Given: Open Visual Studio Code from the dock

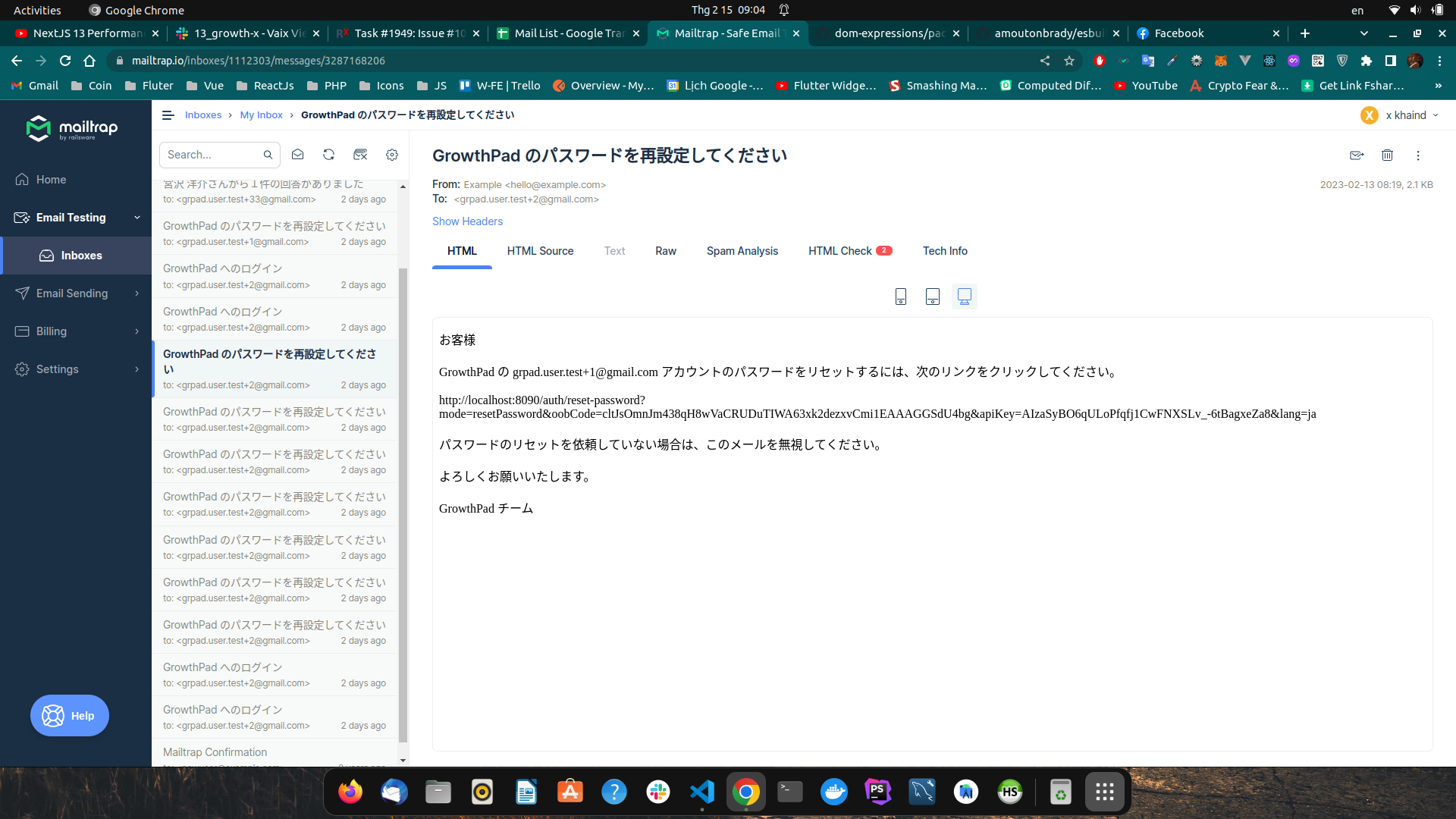Looking at the screenshot, I should [701, 791].
